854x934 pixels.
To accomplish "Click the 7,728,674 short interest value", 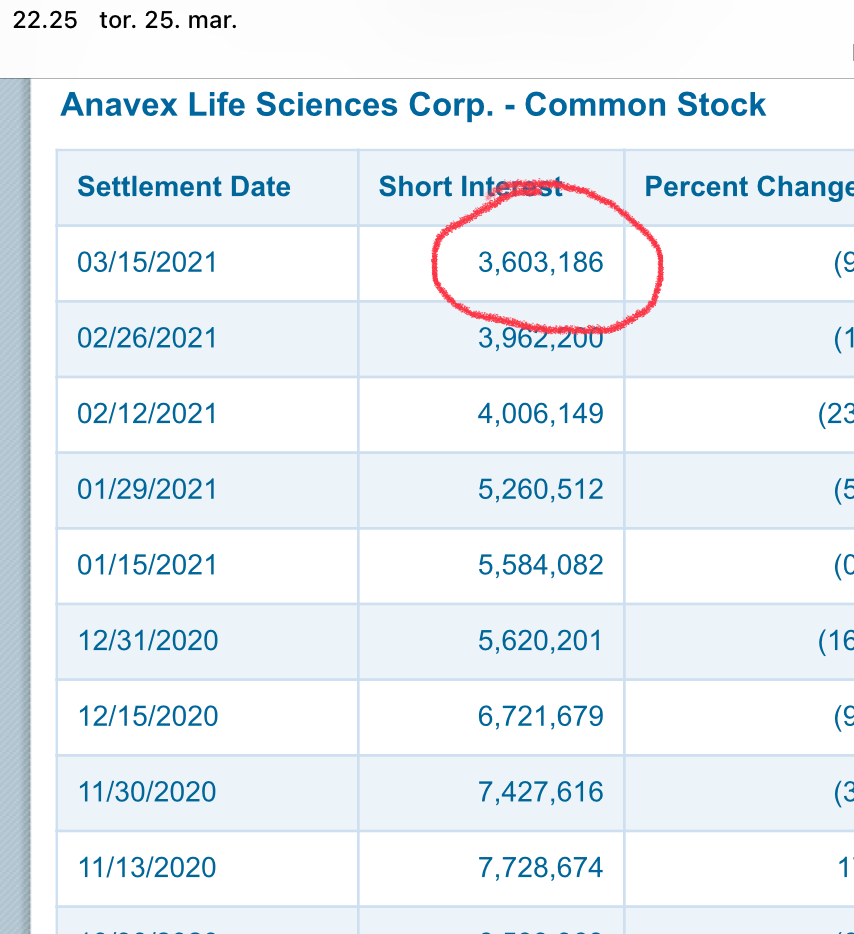I will (x=541, y=868).
